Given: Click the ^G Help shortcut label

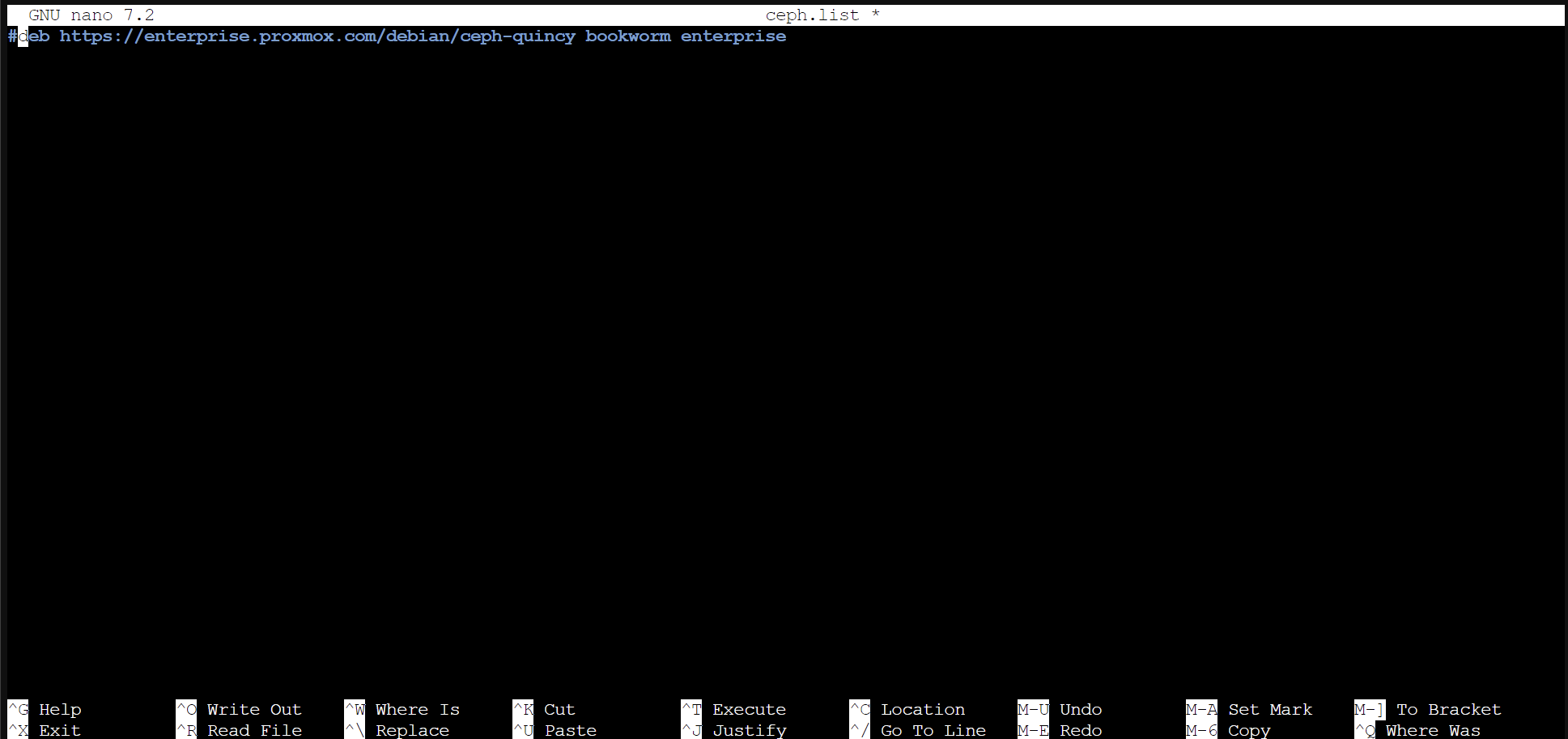Looking at the screenshot, I should click(45, 709).
